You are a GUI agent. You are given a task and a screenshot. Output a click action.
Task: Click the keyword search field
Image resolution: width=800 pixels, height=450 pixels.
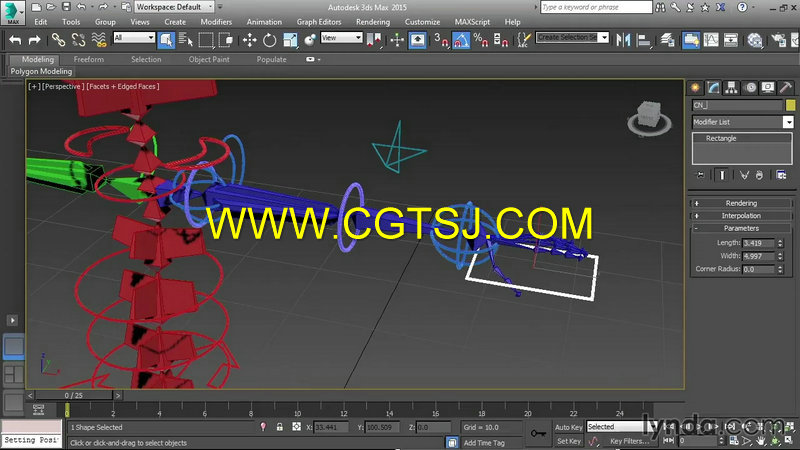coord(596,7)
